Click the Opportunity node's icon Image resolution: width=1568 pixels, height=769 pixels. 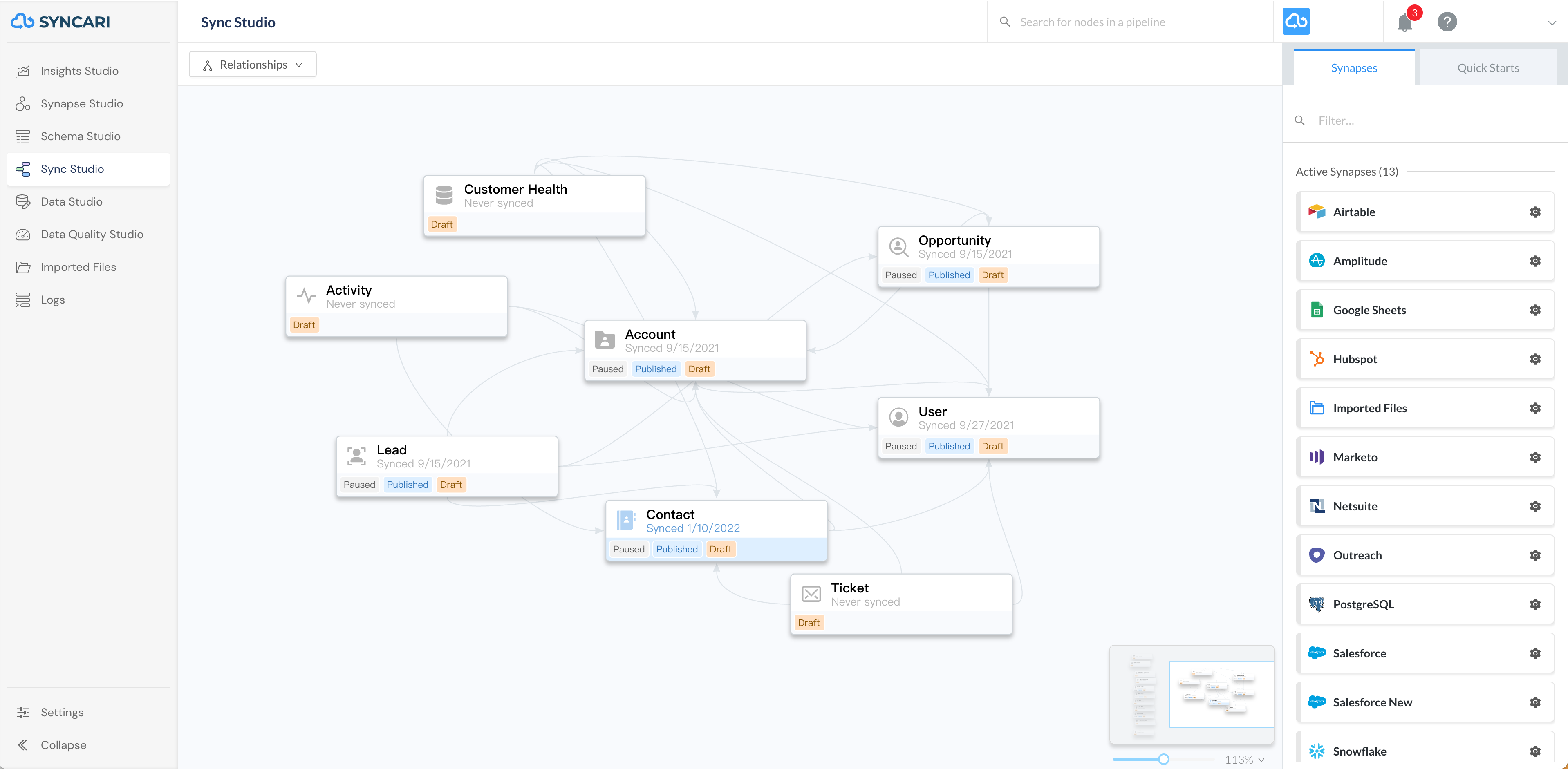pyautogui.click(x=898, y=246)
